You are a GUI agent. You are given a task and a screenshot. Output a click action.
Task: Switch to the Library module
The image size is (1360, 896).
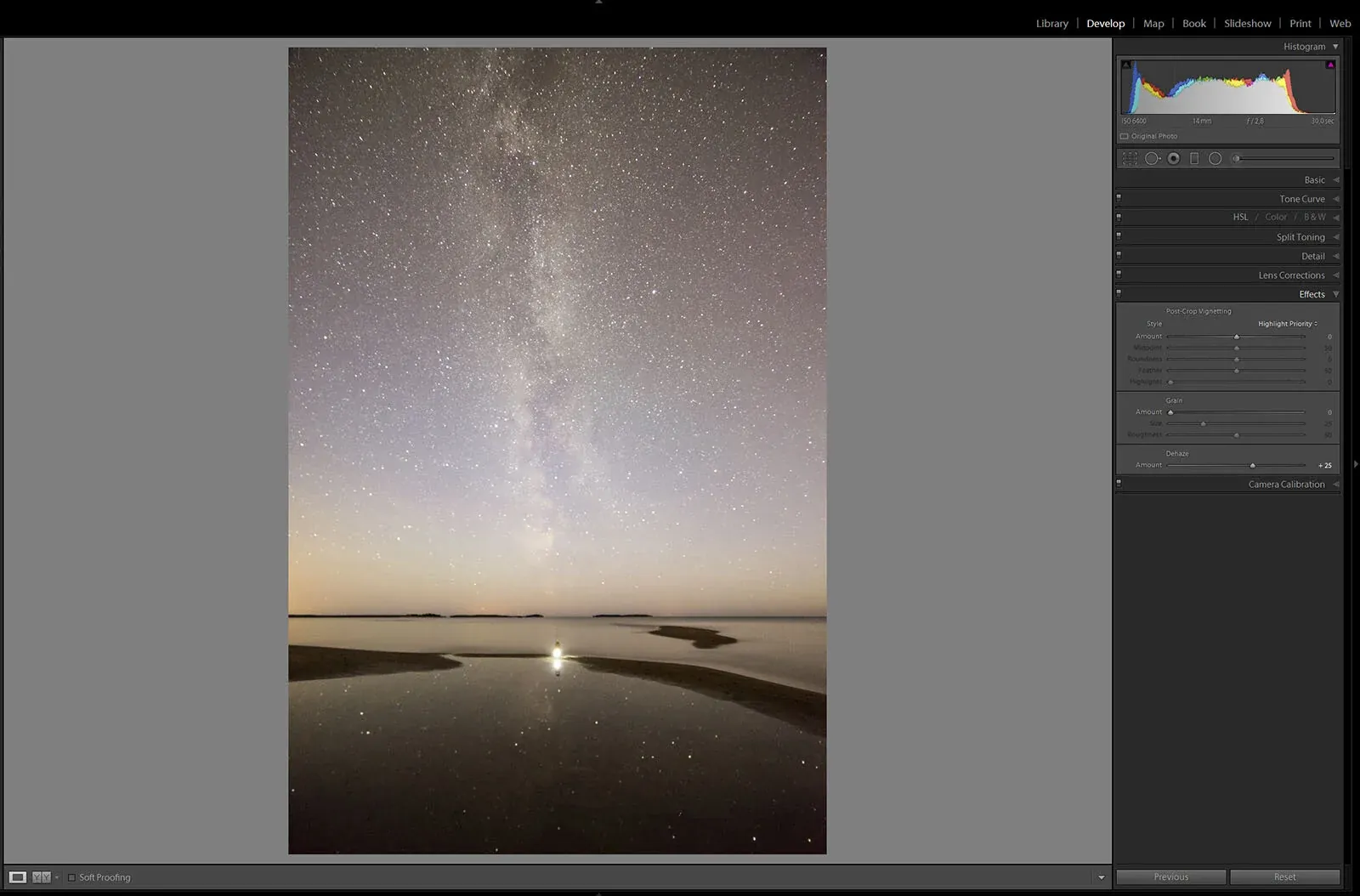coord(1051,24)
